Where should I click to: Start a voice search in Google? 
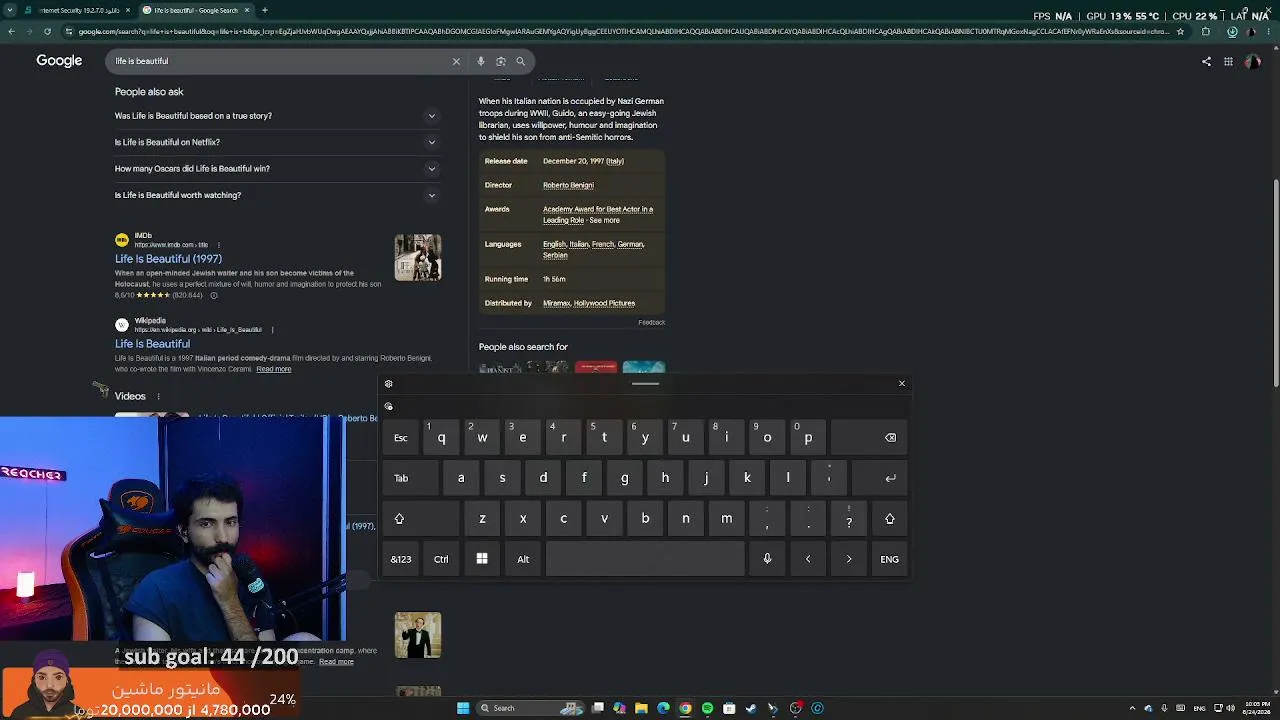(481, 61)
